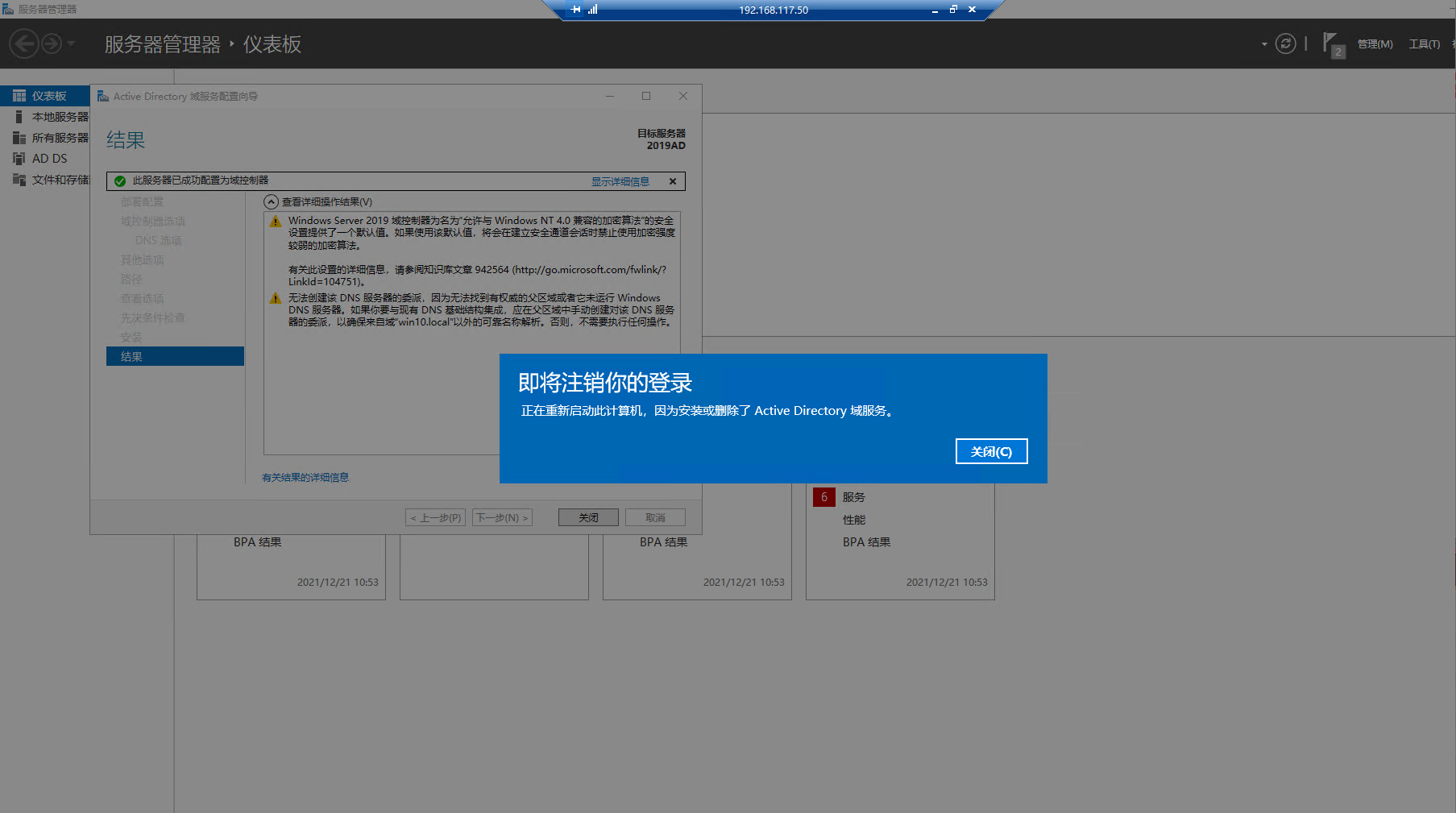Collapse the 查看详细操作结果 section
The height and width of the screenshot is (813, 1456).
tap(272, 201)
